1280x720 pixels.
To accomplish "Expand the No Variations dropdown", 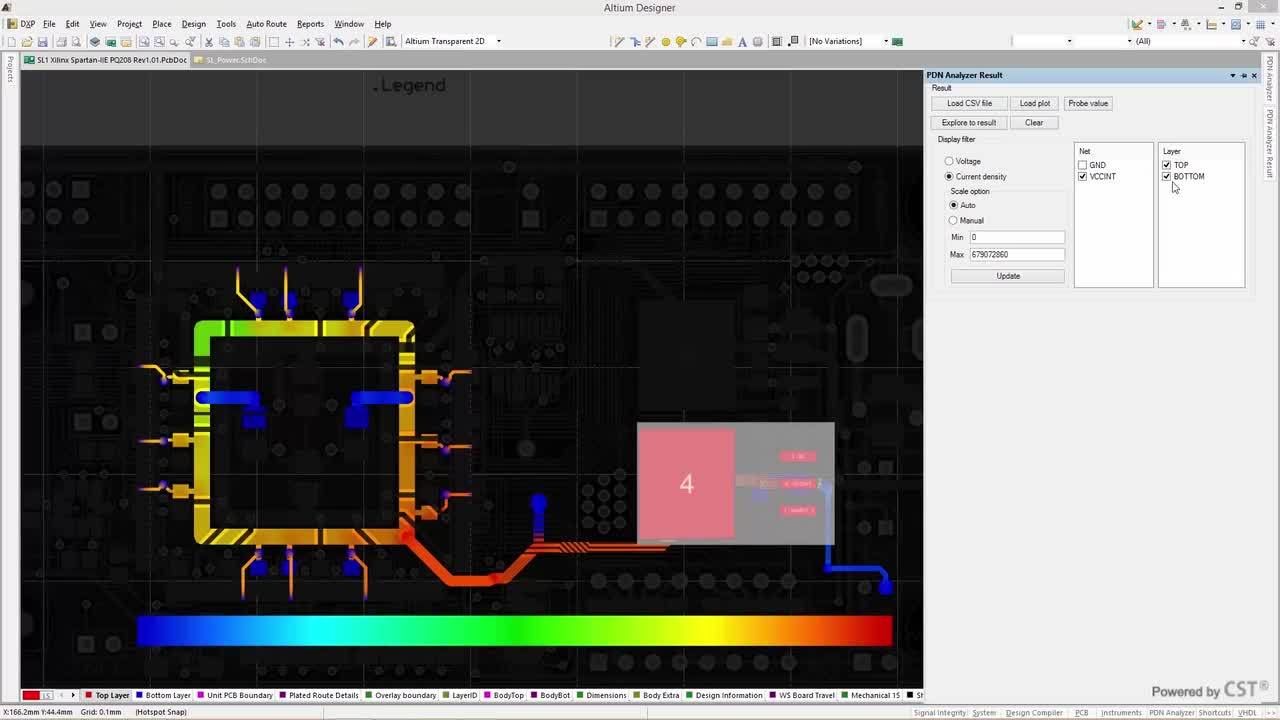I will tap(885, 42).
